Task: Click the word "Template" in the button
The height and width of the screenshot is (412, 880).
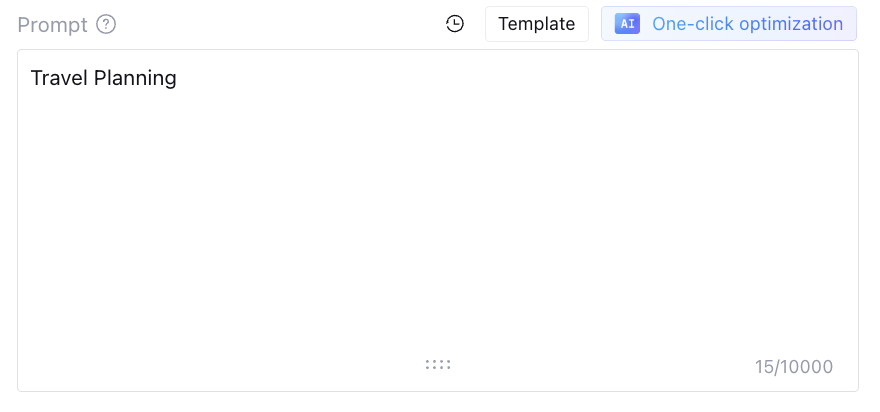Action: pyautogui.click(x=537, y=24)
